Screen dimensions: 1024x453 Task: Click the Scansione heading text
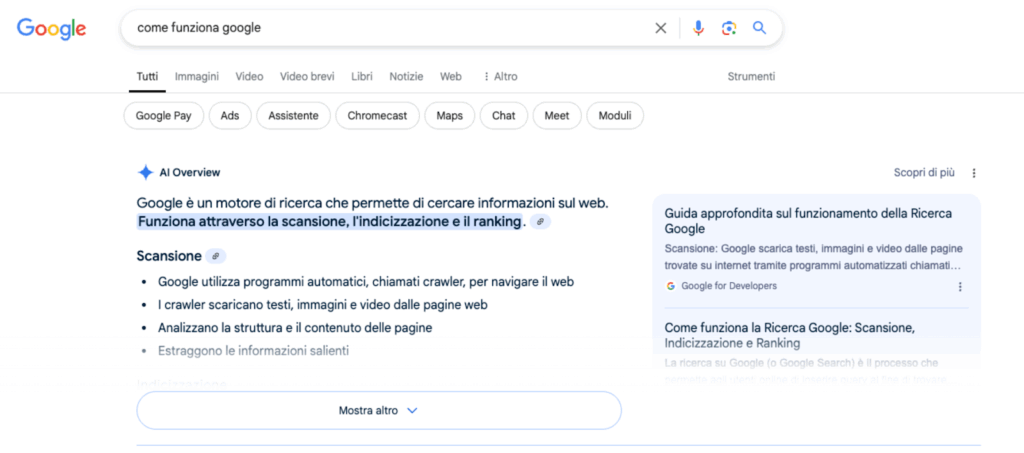(169, 257)
